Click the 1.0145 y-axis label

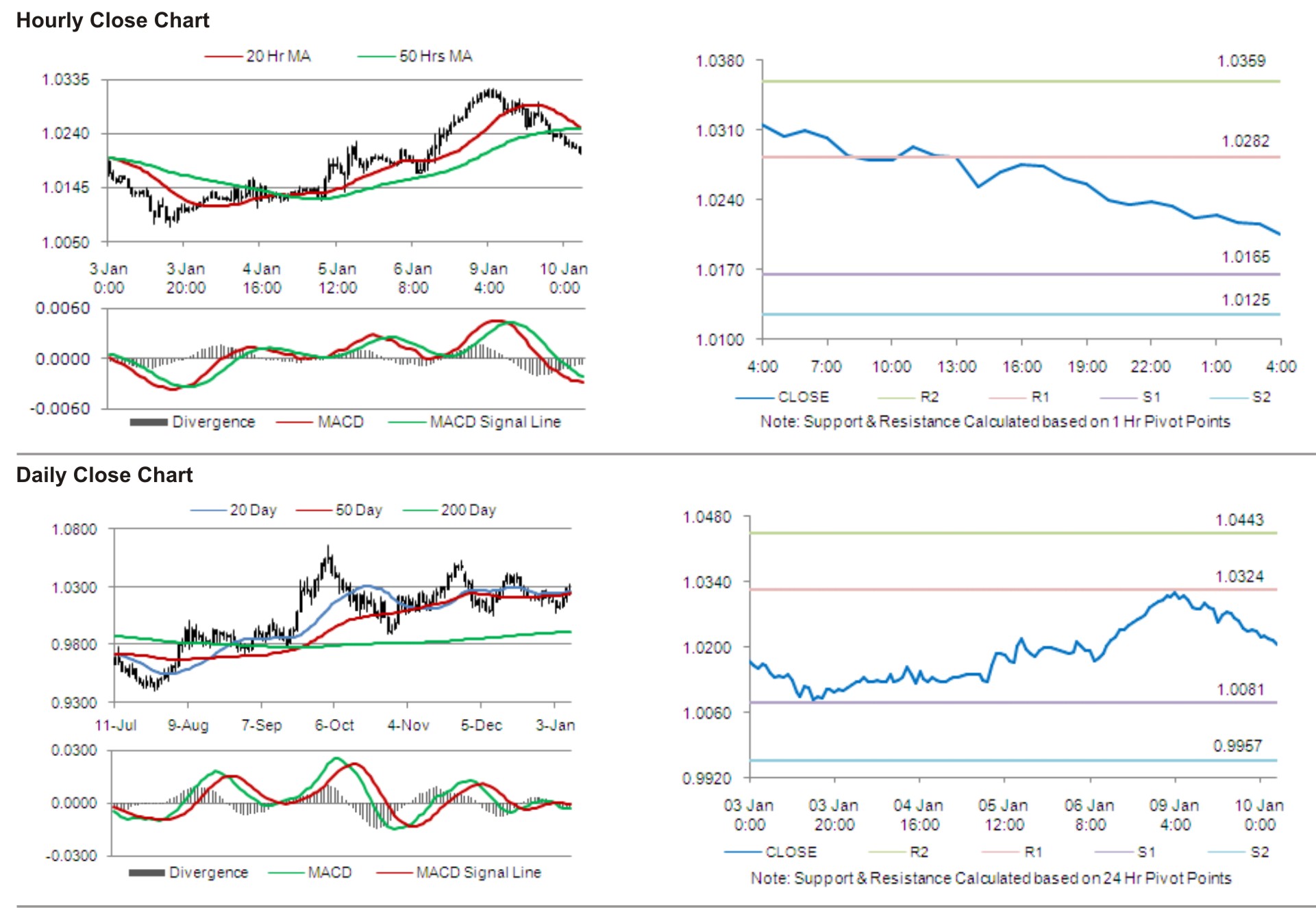click(x=66, y=187)
